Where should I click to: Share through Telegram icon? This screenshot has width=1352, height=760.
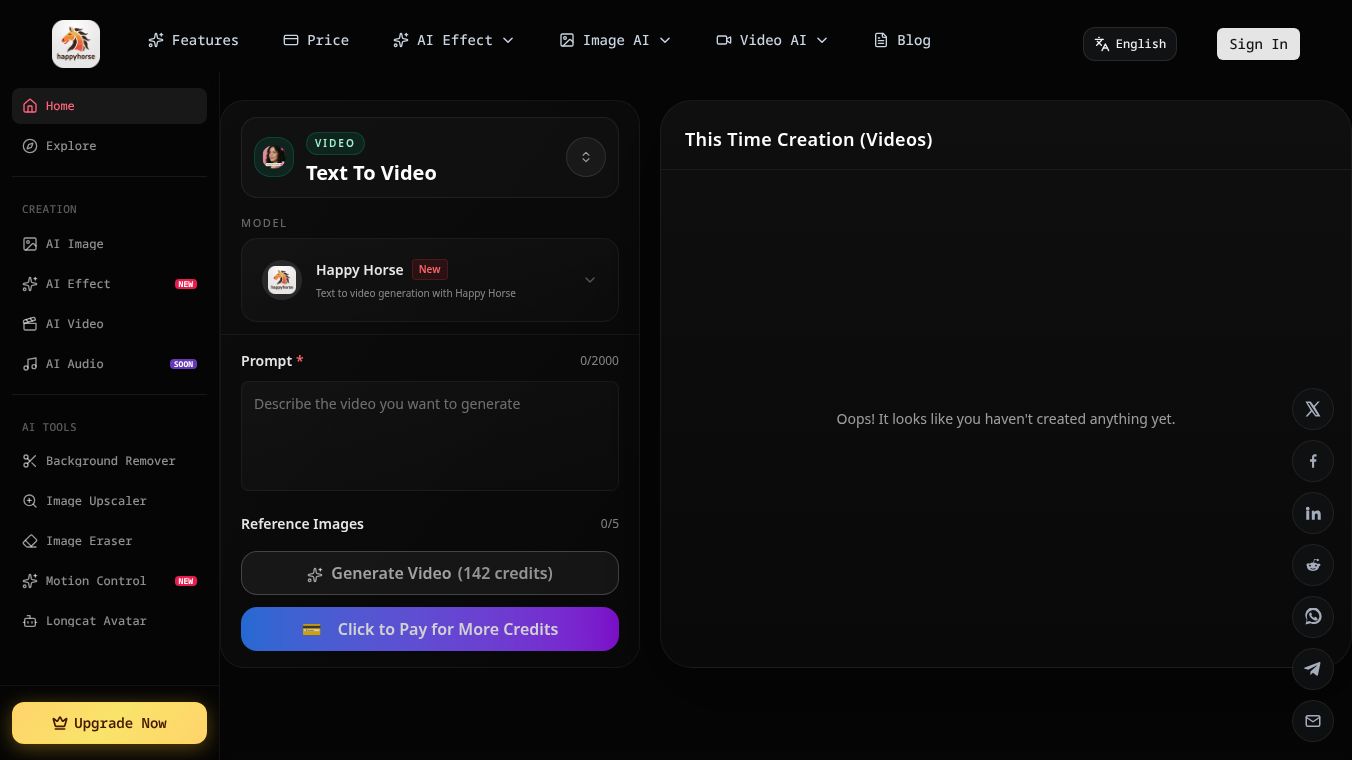[x=1313, y=669]
